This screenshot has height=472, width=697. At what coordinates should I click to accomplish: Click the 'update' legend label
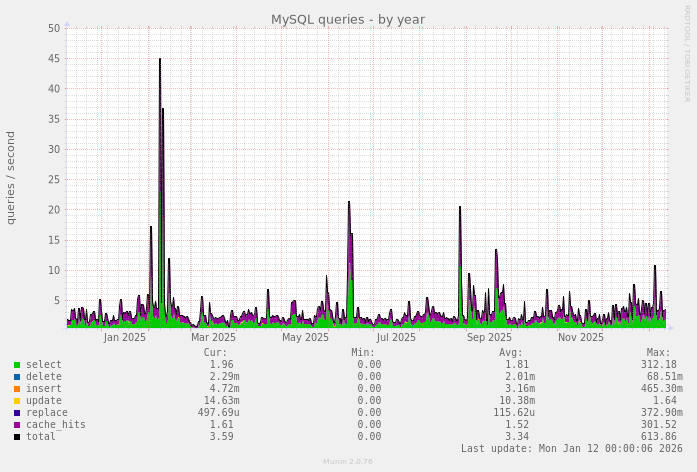tap(44, 400)
